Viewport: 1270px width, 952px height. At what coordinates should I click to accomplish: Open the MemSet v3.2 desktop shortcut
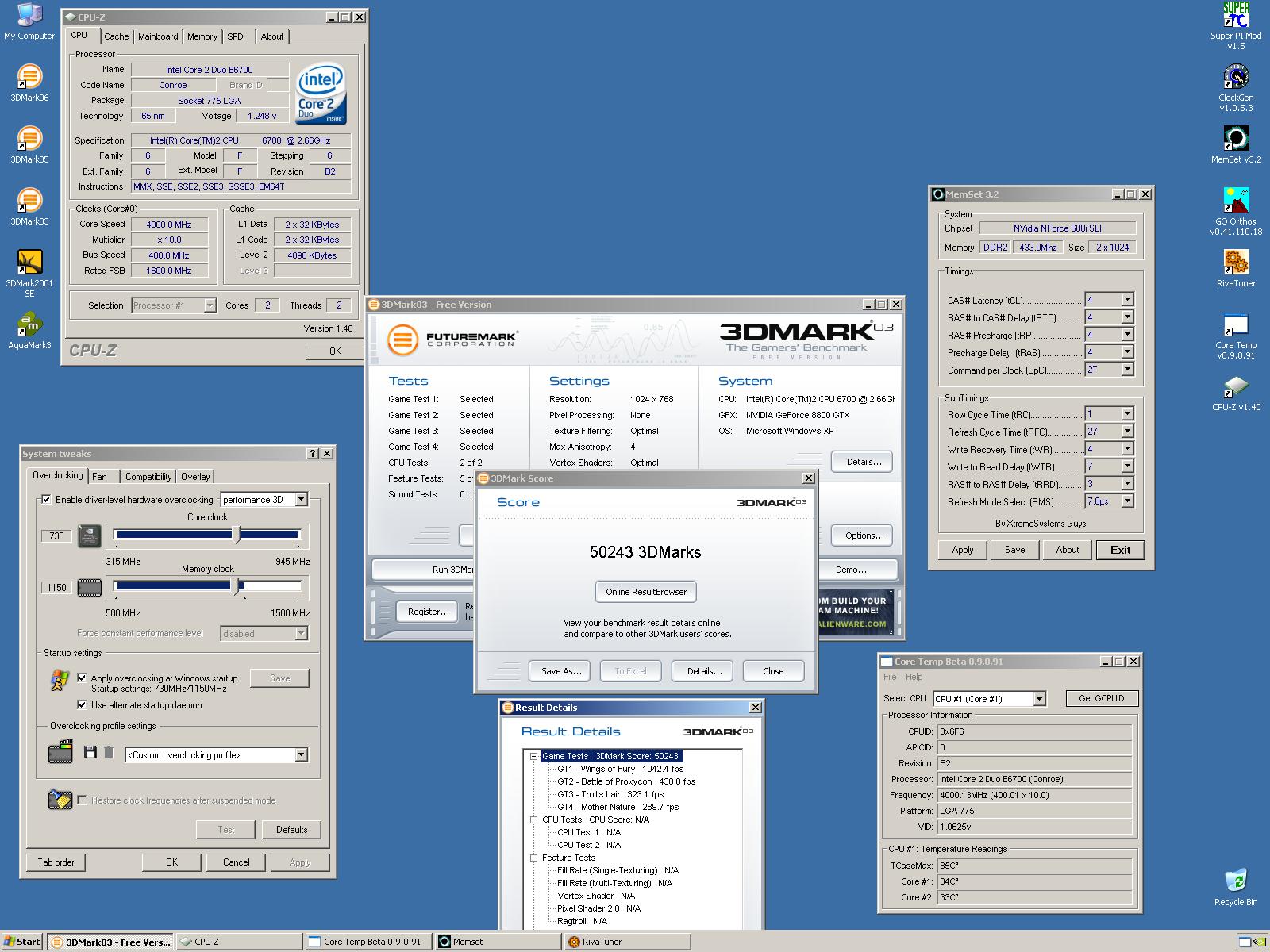pos(1236,145)
